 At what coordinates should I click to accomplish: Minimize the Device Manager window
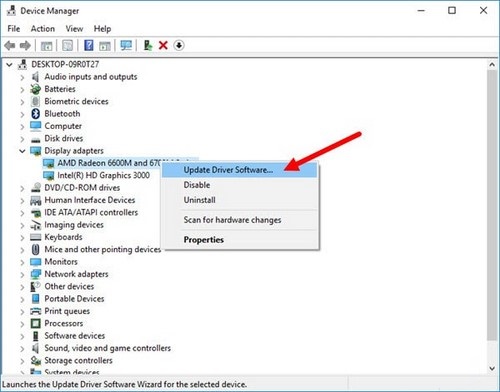421,10
